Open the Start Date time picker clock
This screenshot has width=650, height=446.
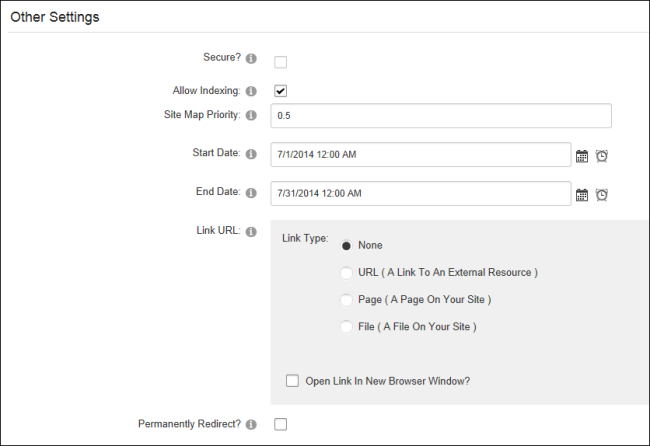(x=601, y=156)
